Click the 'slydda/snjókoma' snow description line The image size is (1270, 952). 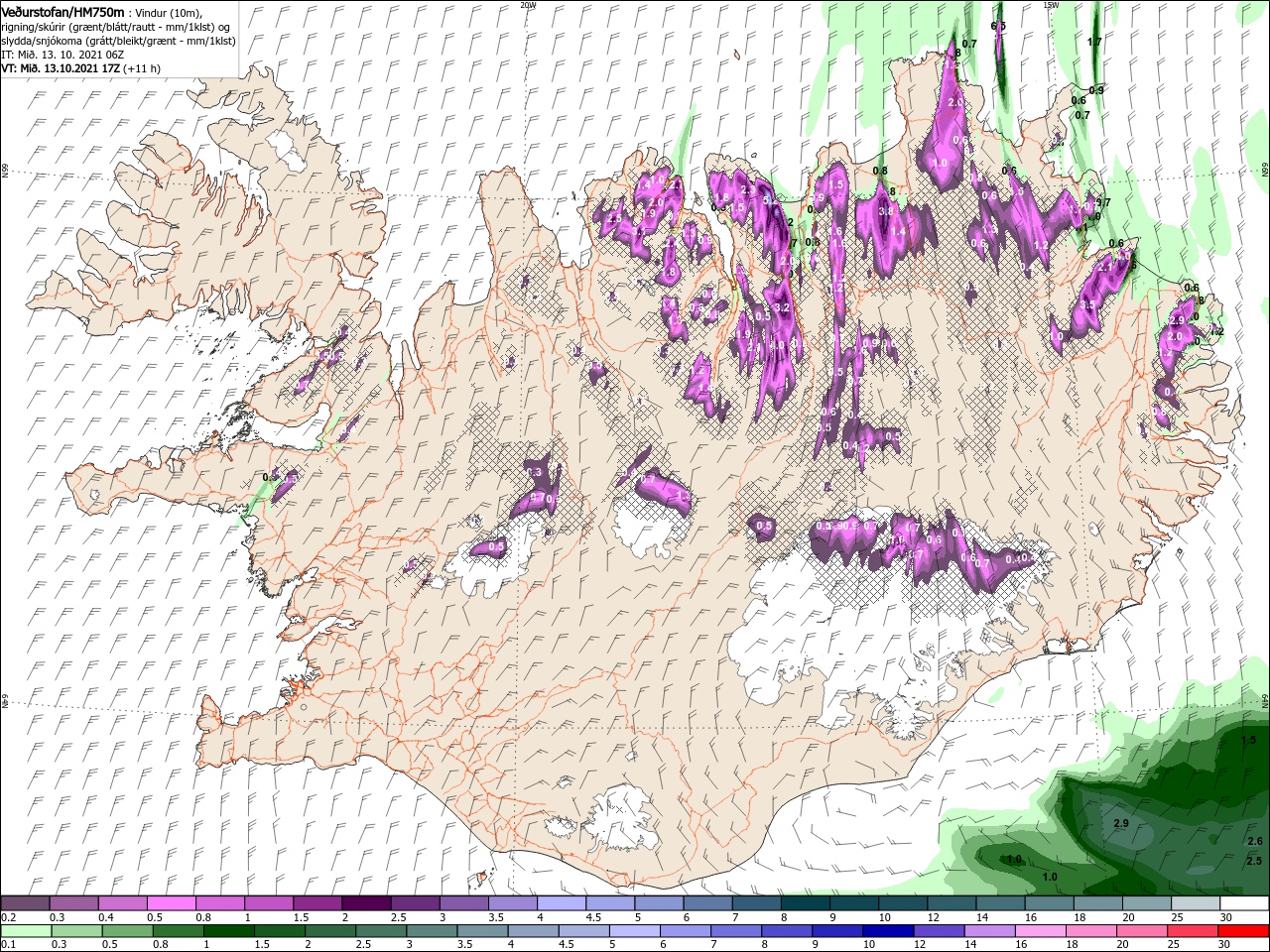(x=118, y=40)
